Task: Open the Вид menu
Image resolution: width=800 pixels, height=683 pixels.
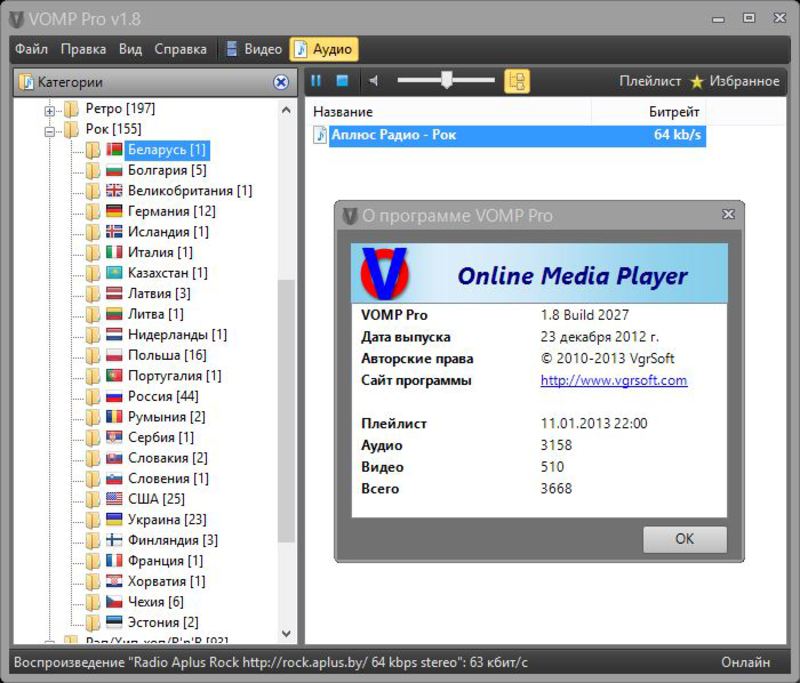Action: [130, 49]
